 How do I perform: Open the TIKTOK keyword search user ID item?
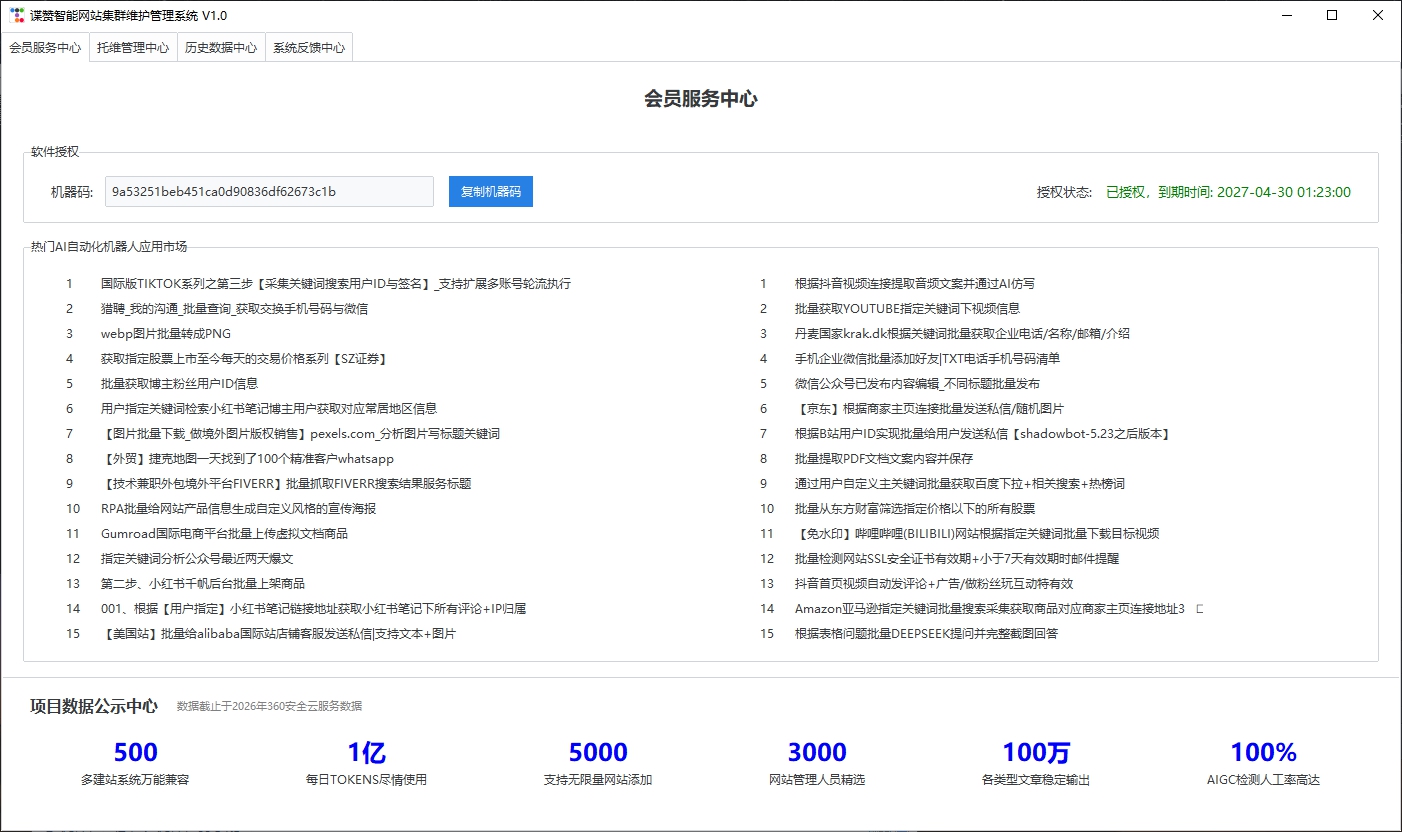click(336, 284)
